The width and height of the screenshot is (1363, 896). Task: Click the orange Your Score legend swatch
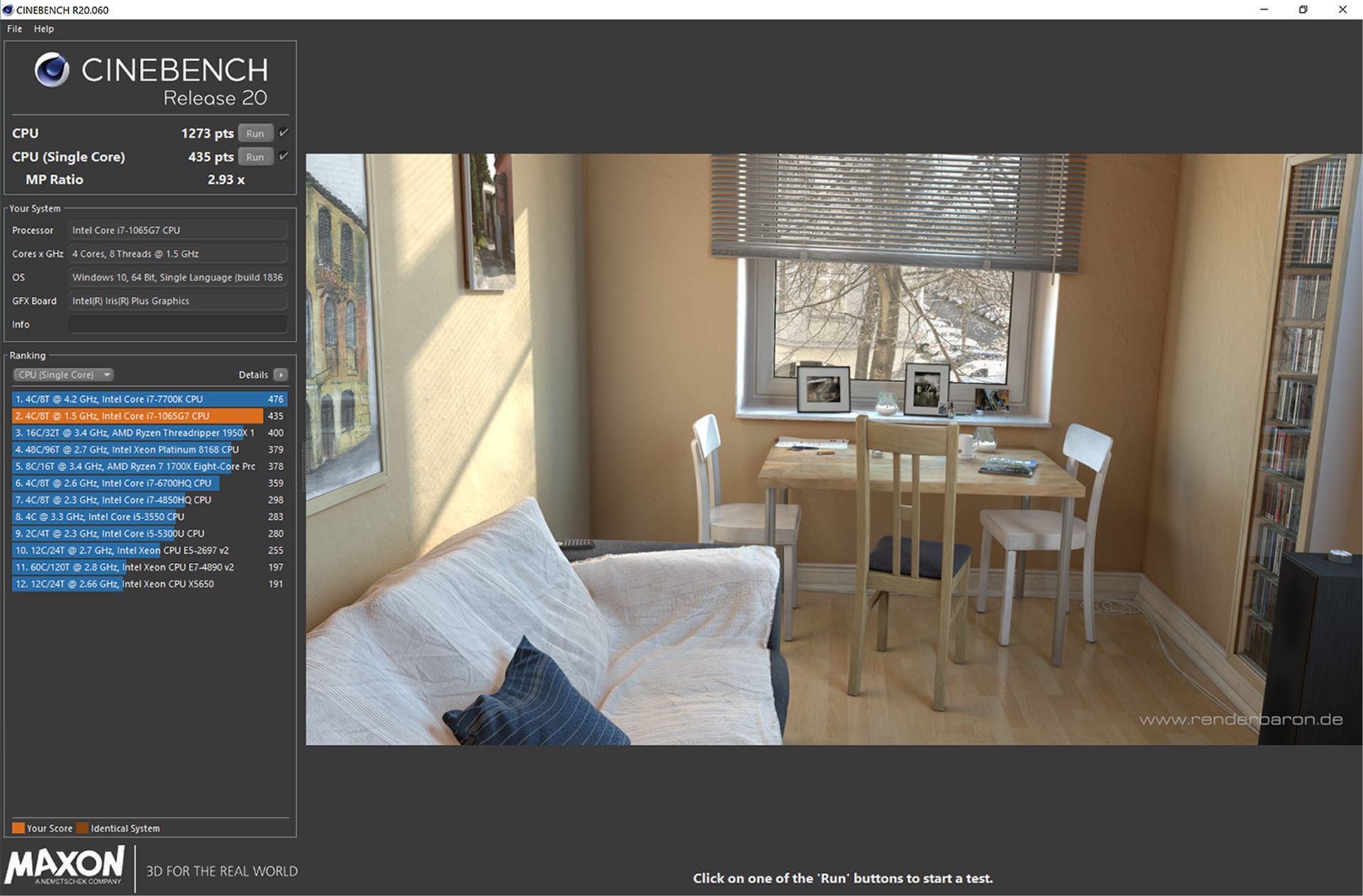[18, 828]
